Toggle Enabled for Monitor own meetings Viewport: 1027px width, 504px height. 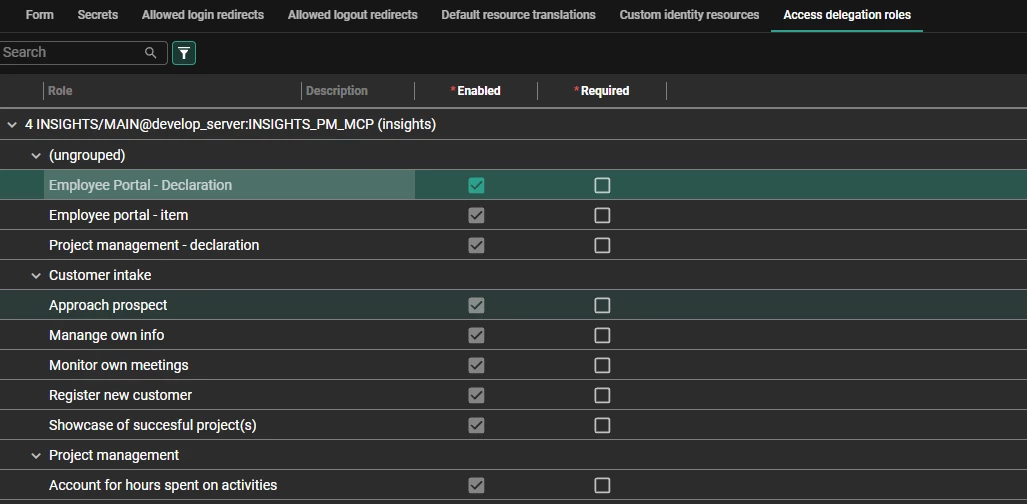[476, 366]
